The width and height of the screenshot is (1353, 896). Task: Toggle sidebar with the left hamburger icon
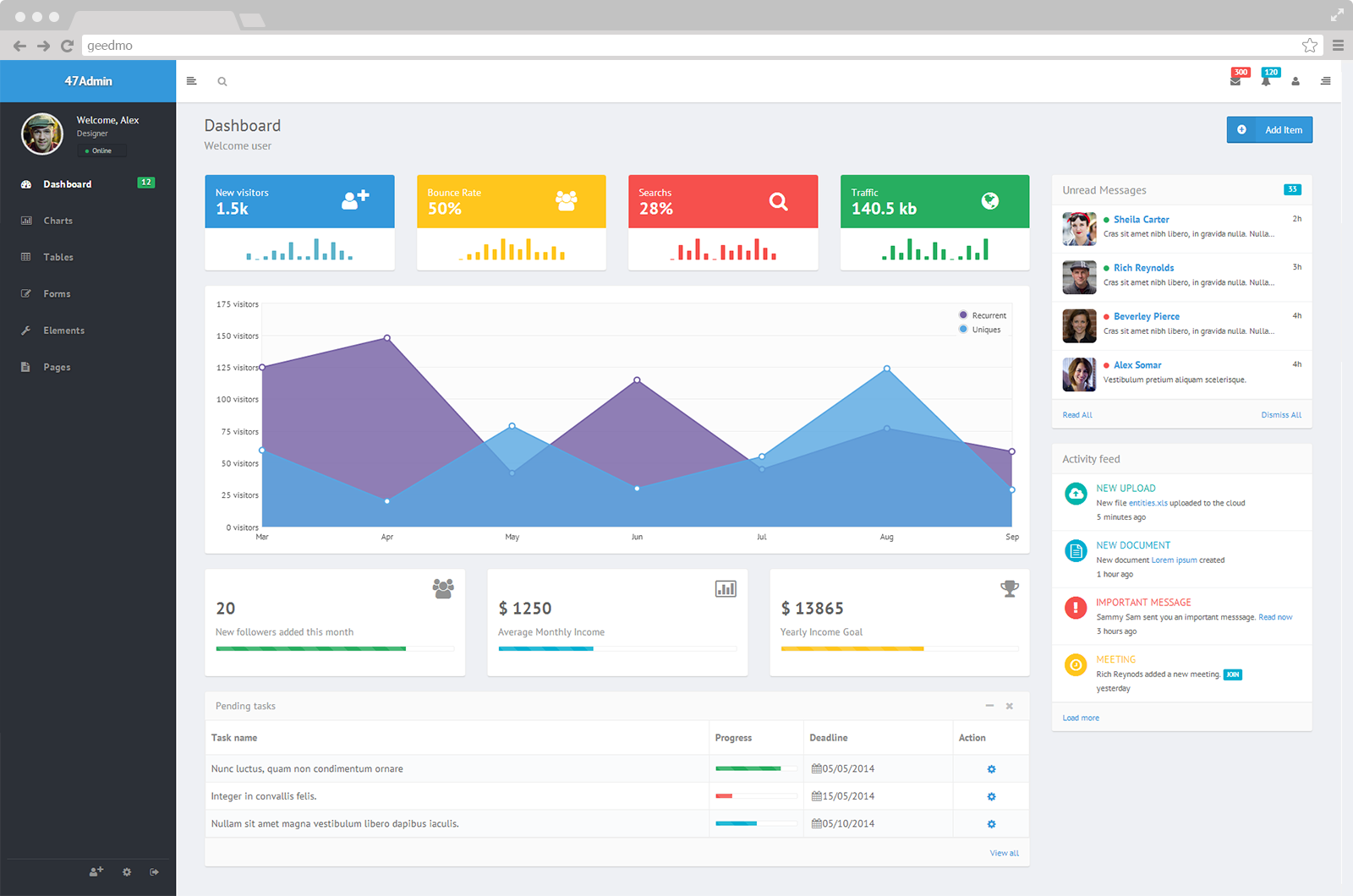coord(192,81)
